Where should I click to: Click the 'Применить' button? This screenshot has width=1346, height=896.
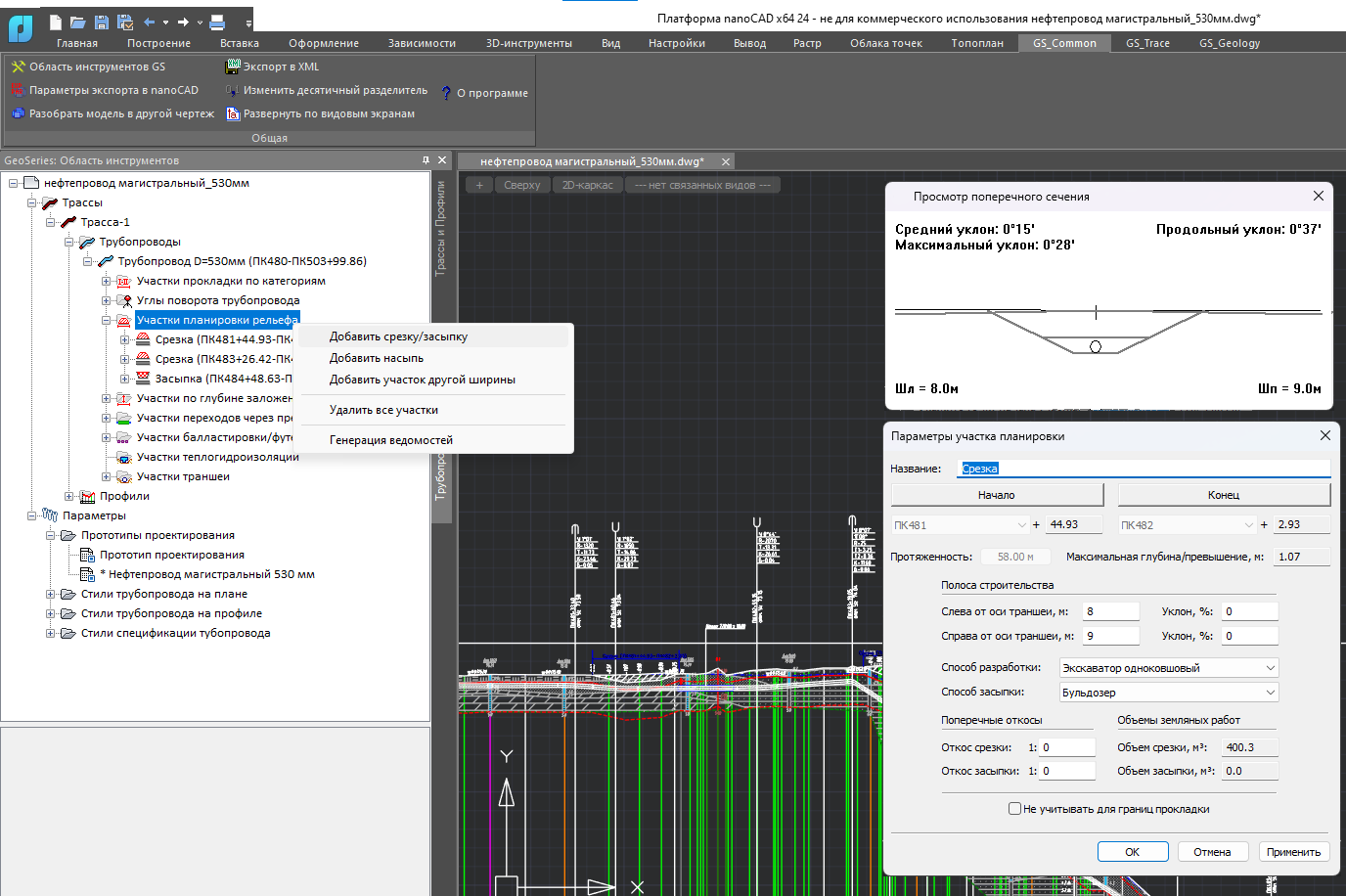1293,852
